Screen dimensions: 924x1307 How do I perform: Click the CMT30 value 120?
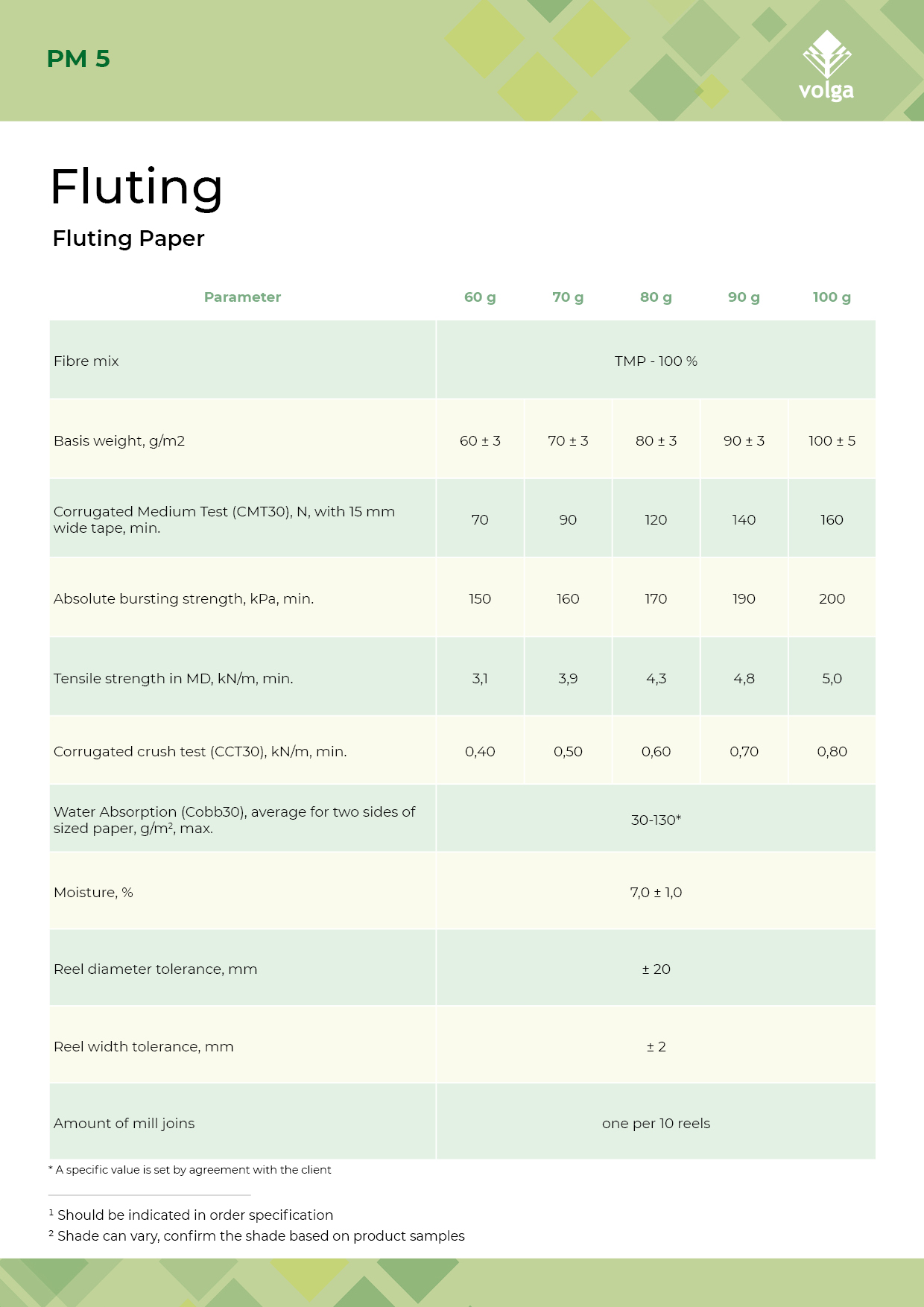656,519
